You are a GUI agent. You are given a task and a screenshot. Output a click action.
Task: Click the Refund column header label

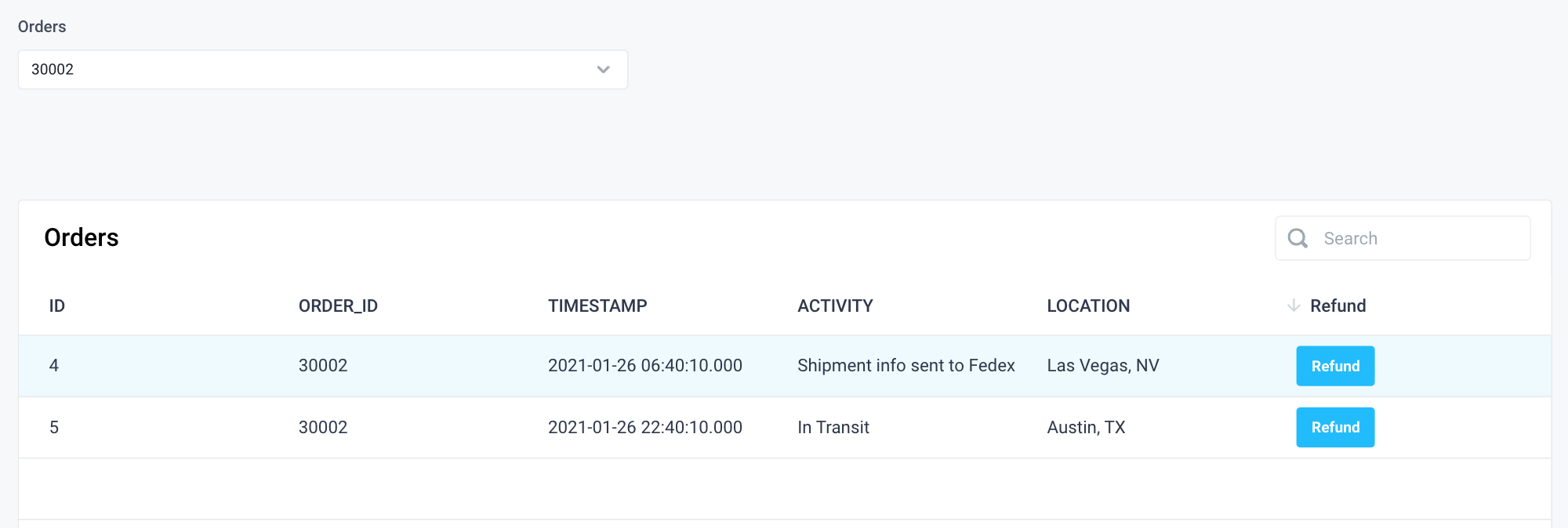[x=1338, y=306]
